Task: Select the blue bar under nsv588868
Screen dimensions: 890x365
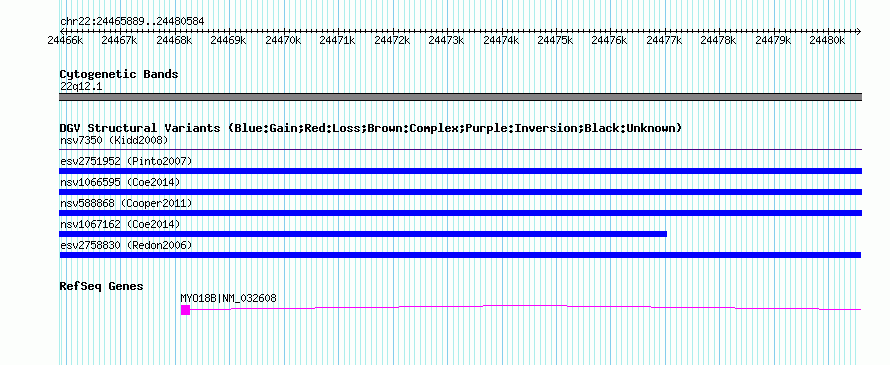Action: click(x=460, y=213)
